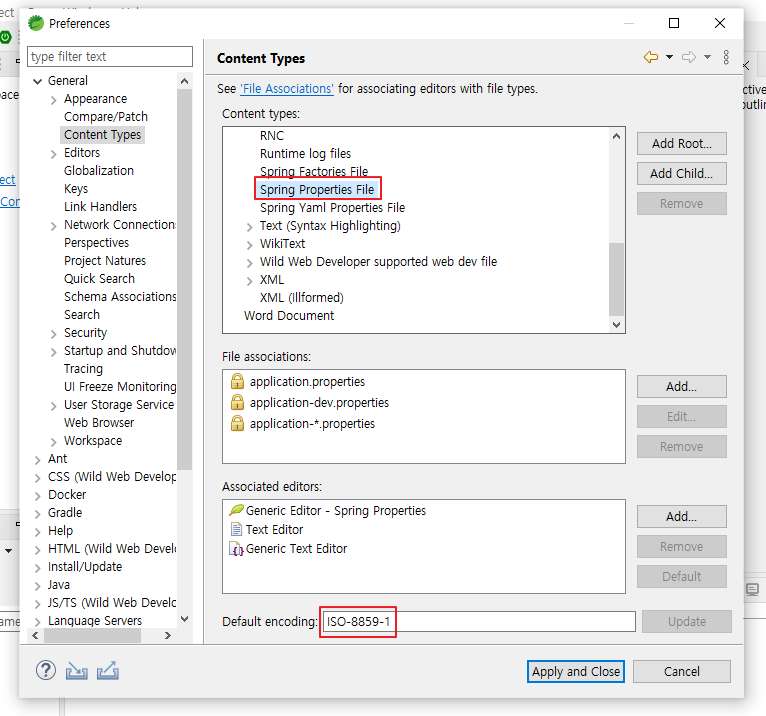
Task: Click the preferences tree vertical scrollbar
Action: click(x=184, y=279)
